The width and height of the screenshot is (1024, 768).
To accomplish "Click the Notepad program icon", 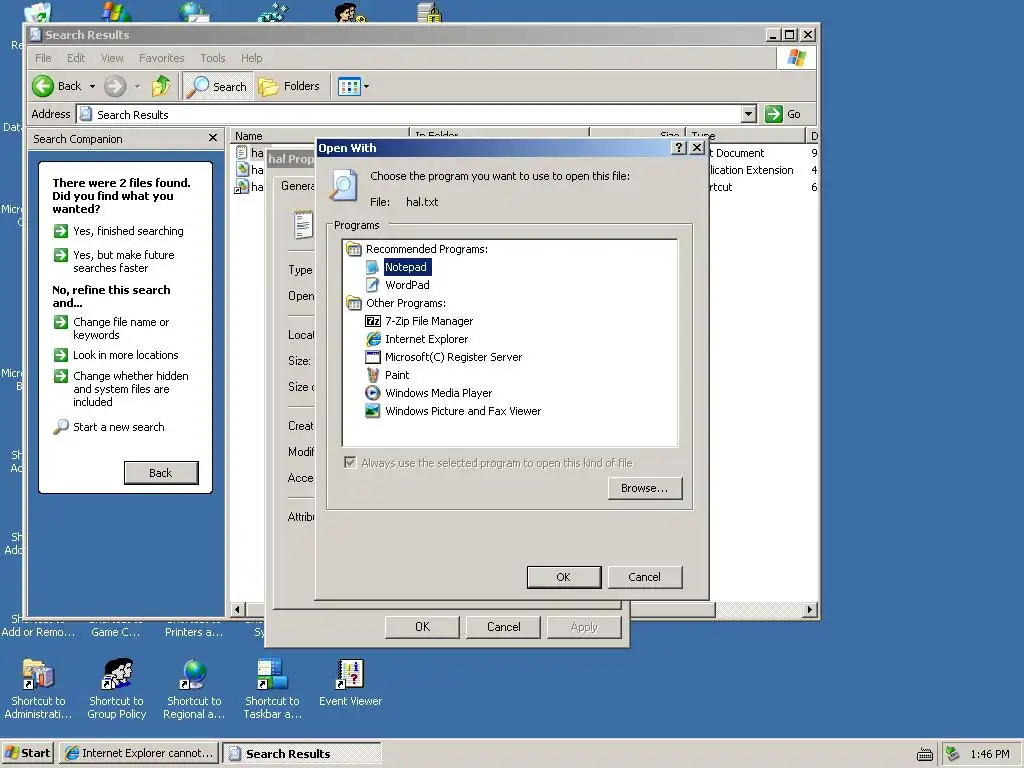I will click(372, 267).
